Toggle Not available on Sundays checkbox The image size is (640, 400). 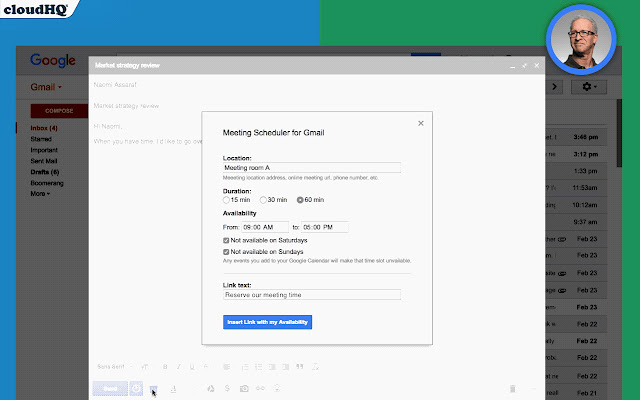[x=227, y=252]
